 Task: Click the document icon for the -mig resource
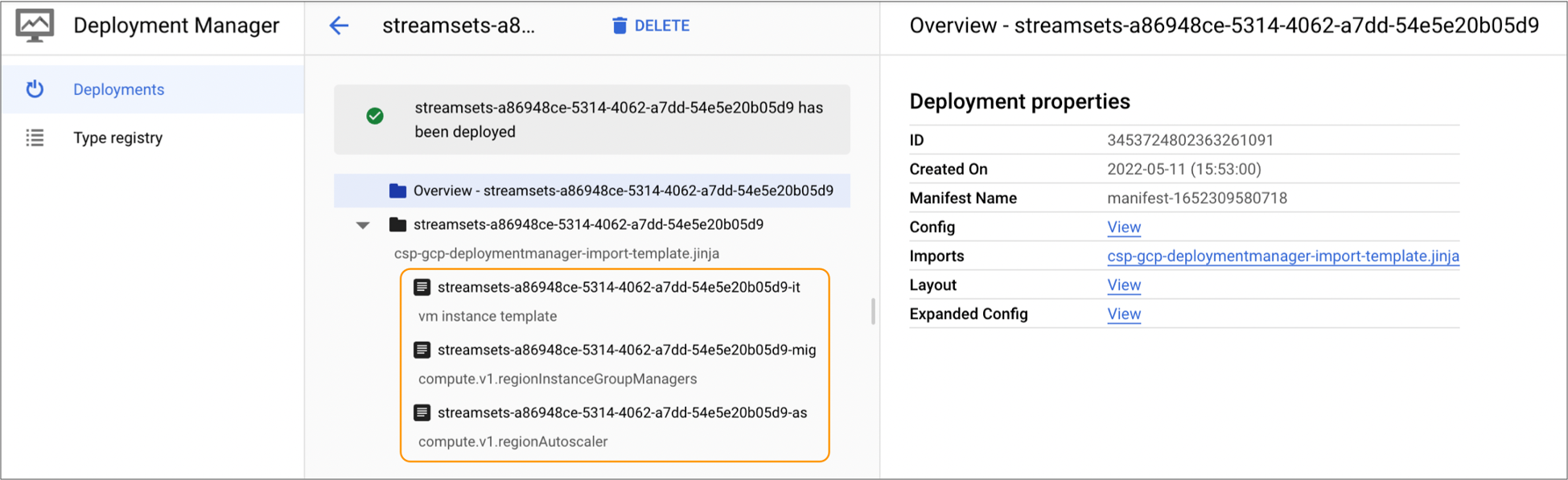point(422,350)
